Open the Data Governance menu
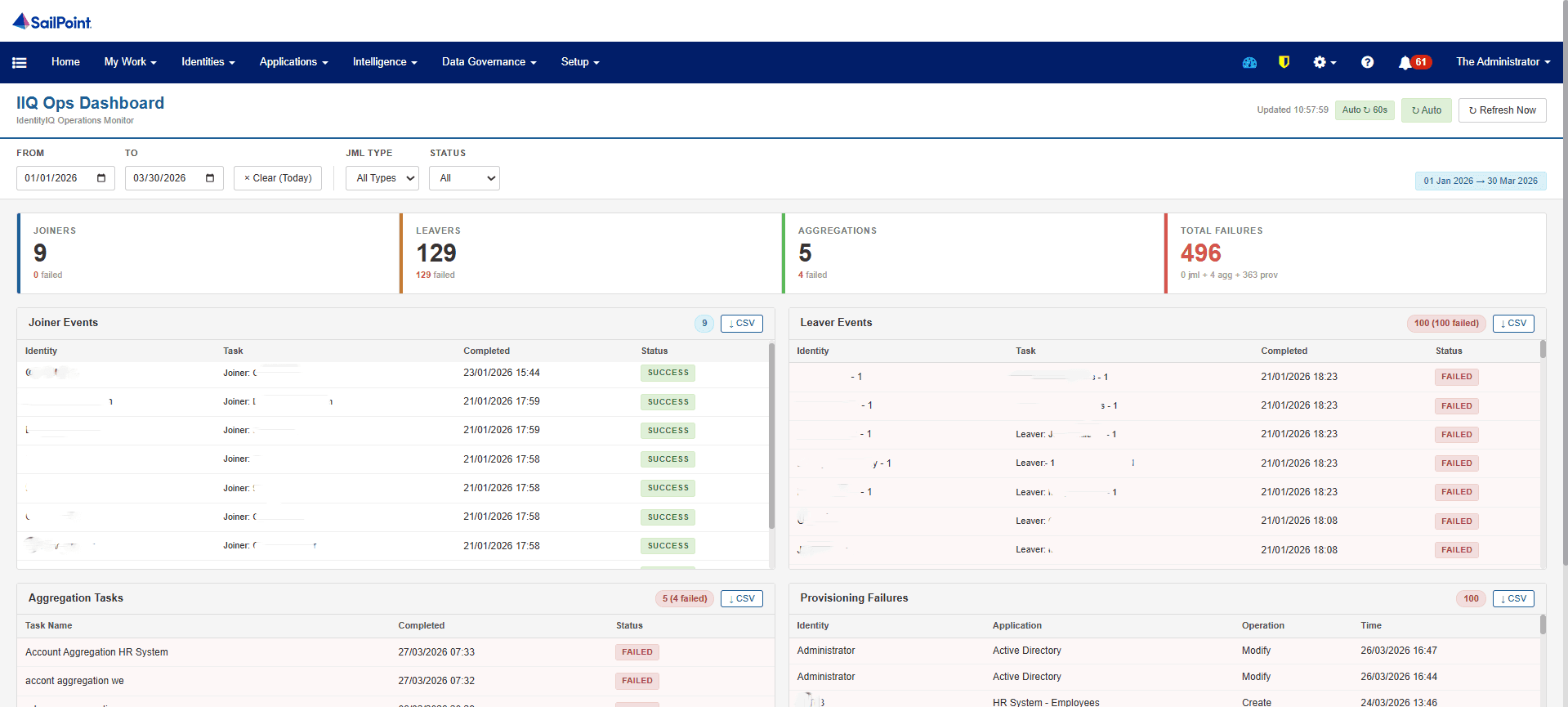The image size is (1568, 707). [489, 62]
